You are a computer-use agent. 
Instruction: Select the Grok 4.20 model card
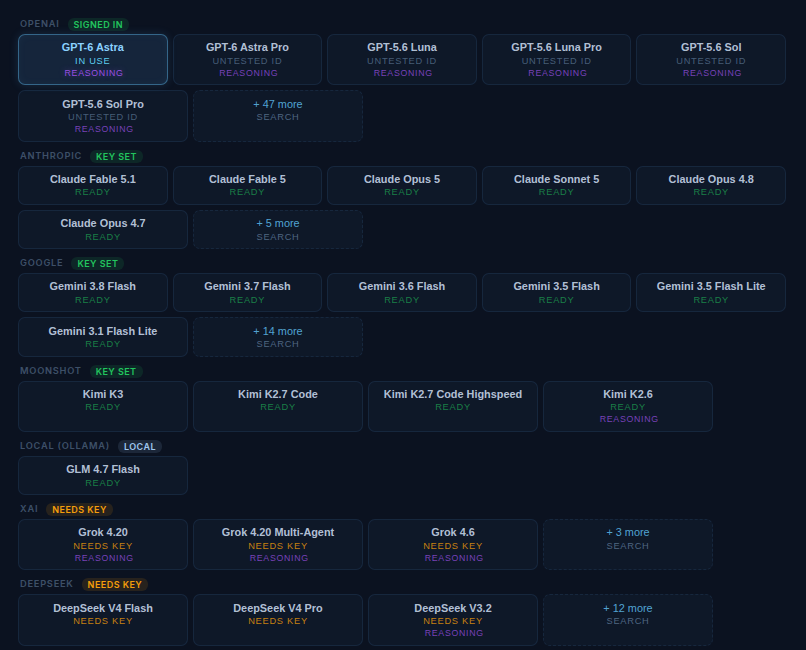coord(103,545)
